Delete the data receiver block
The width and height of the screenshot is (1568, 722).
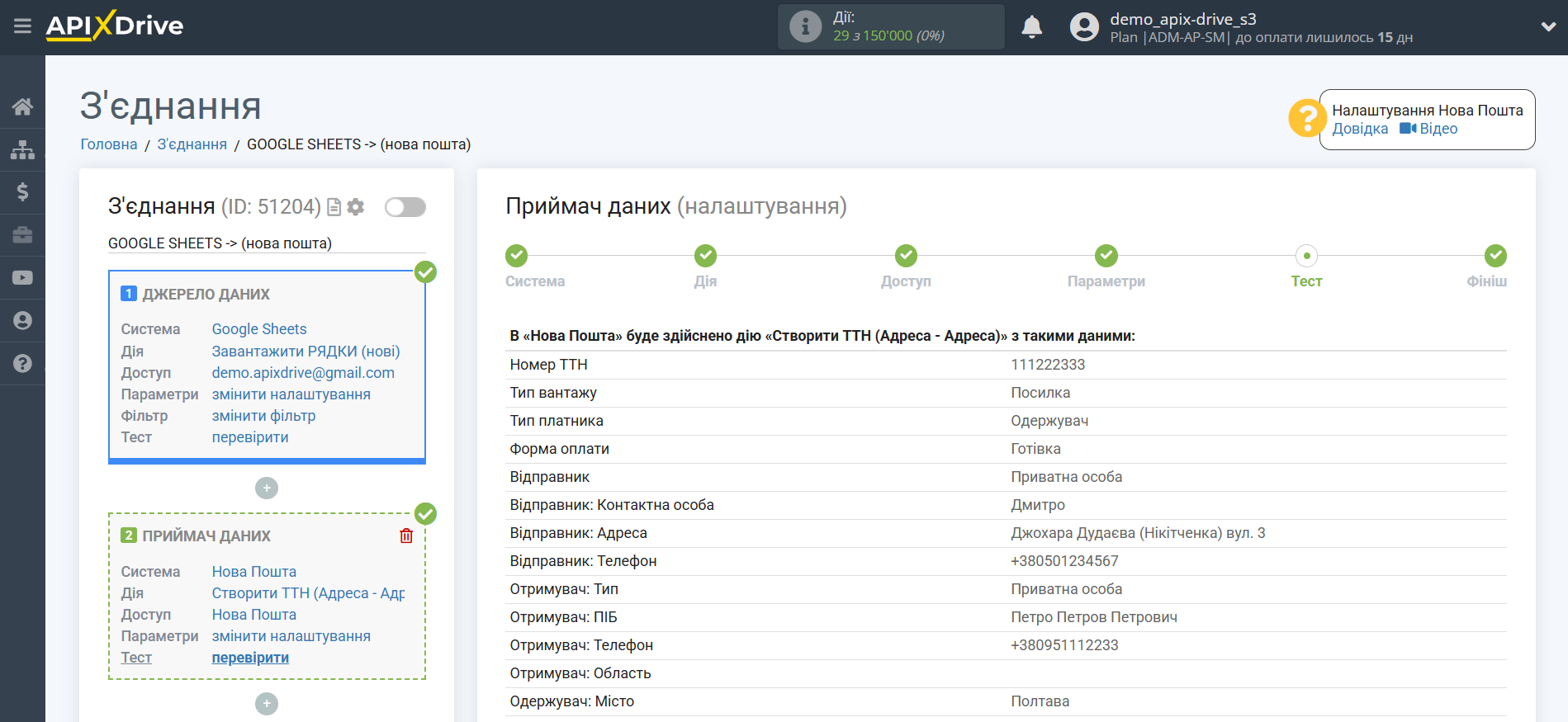(406, 536)
